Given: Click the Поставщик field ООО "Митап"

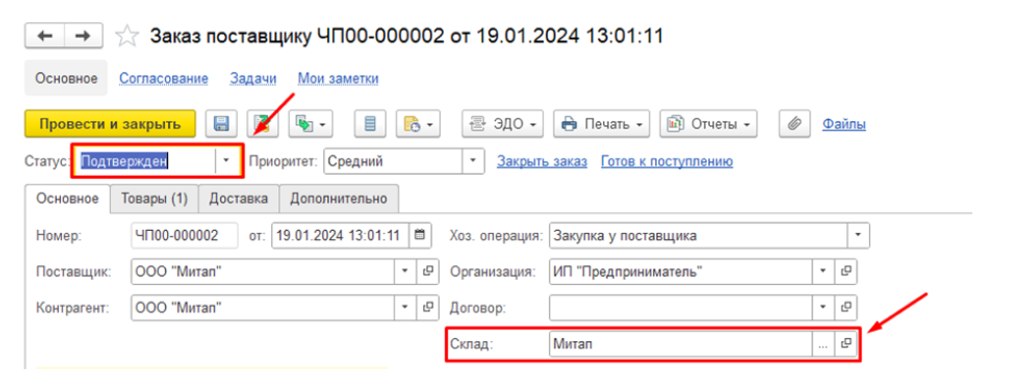Looking at the screenshot, I should click(263, 271).
